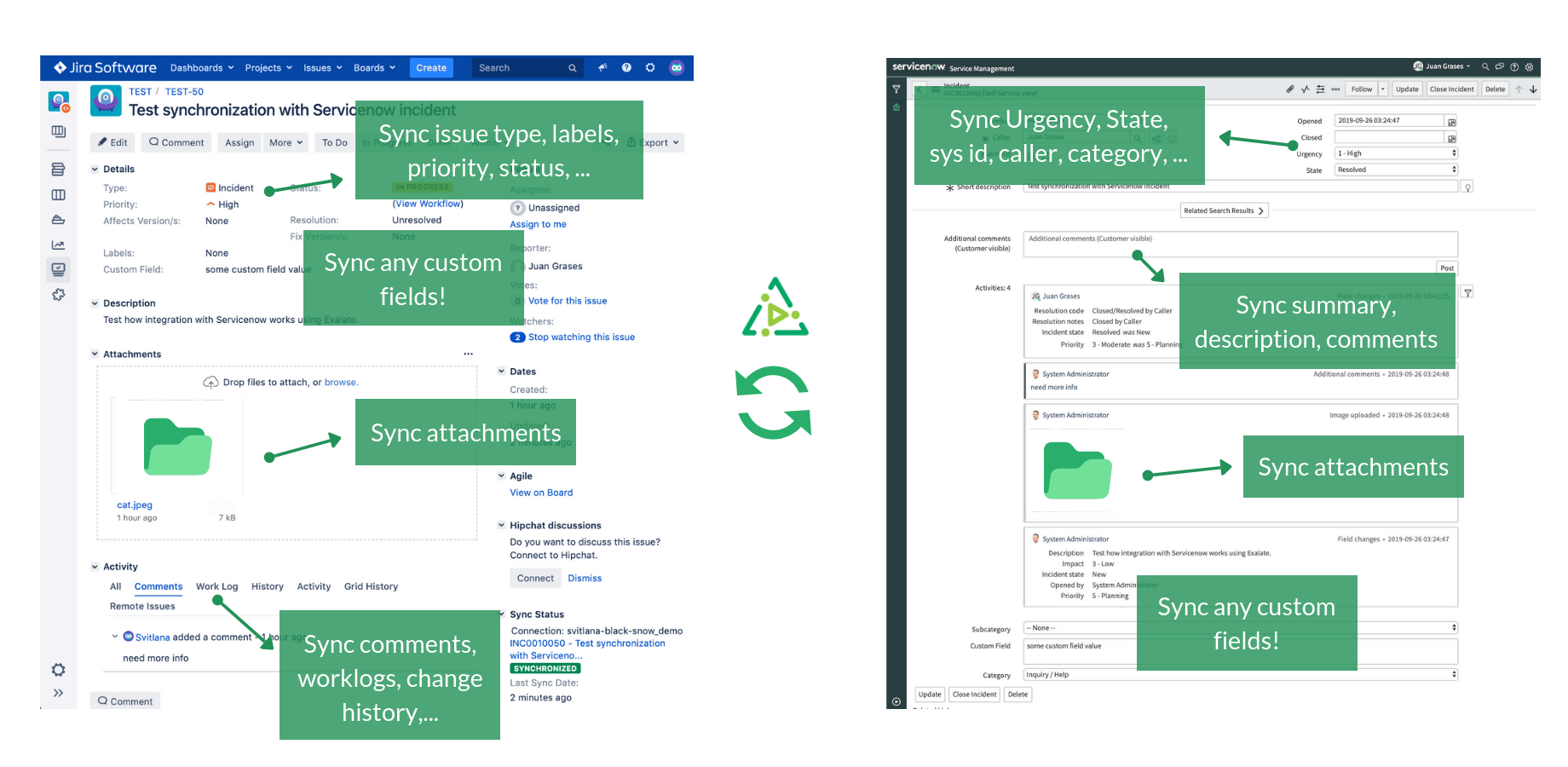Click Assign to me link

tap(538, 225)
